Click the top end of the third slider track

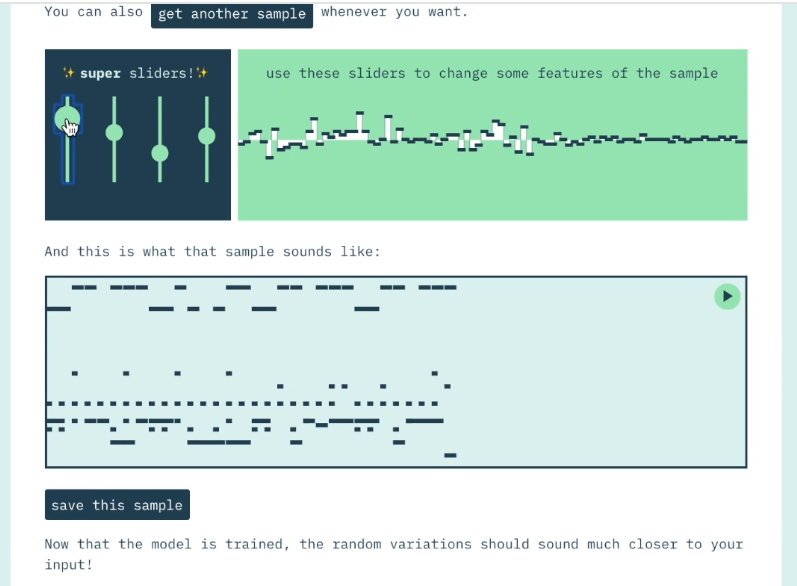click(x=160, y=99)
